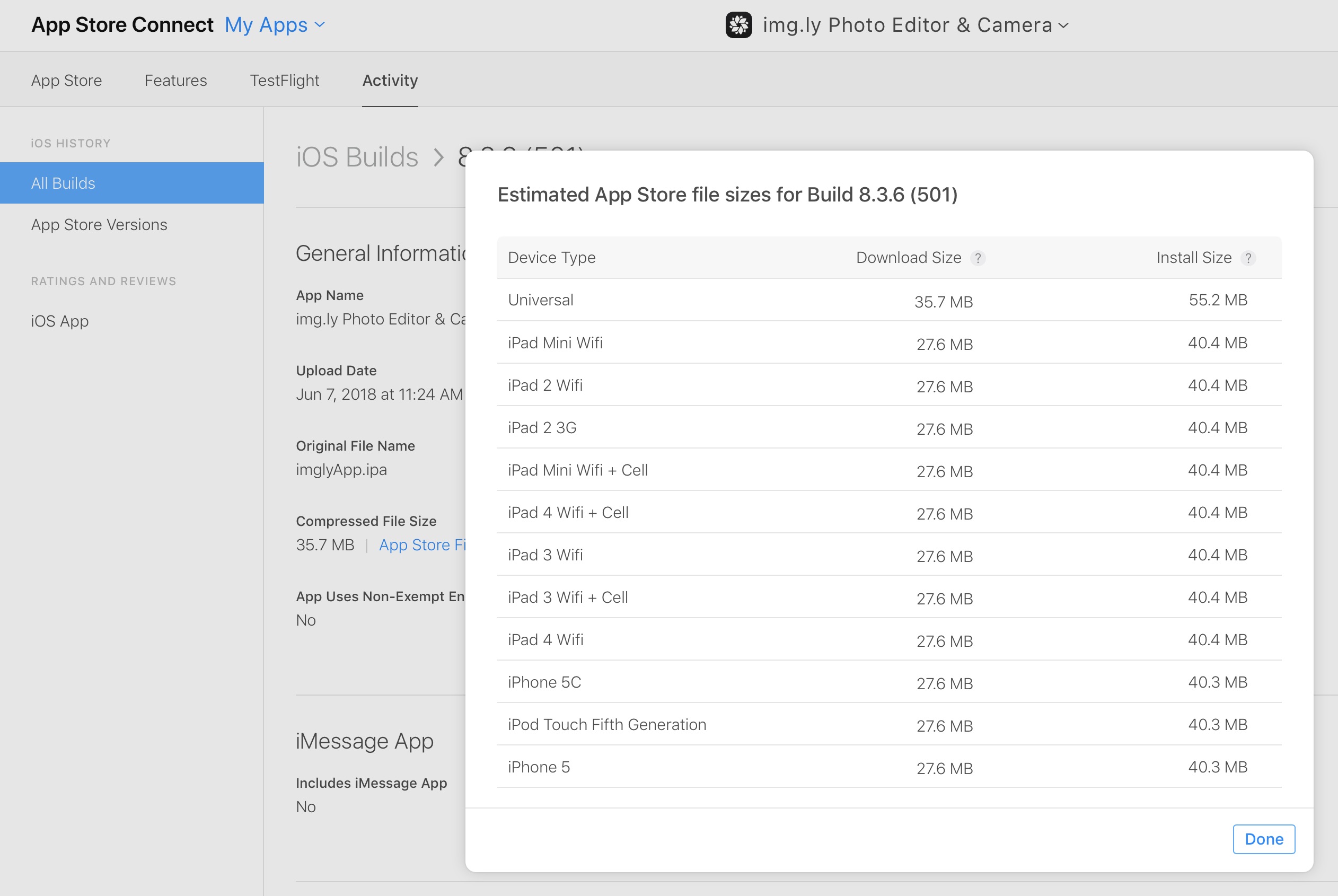1338x896 pixels.
Task: Select the iPad 3 Wifi + Cell row label
Action: (568, 597)
